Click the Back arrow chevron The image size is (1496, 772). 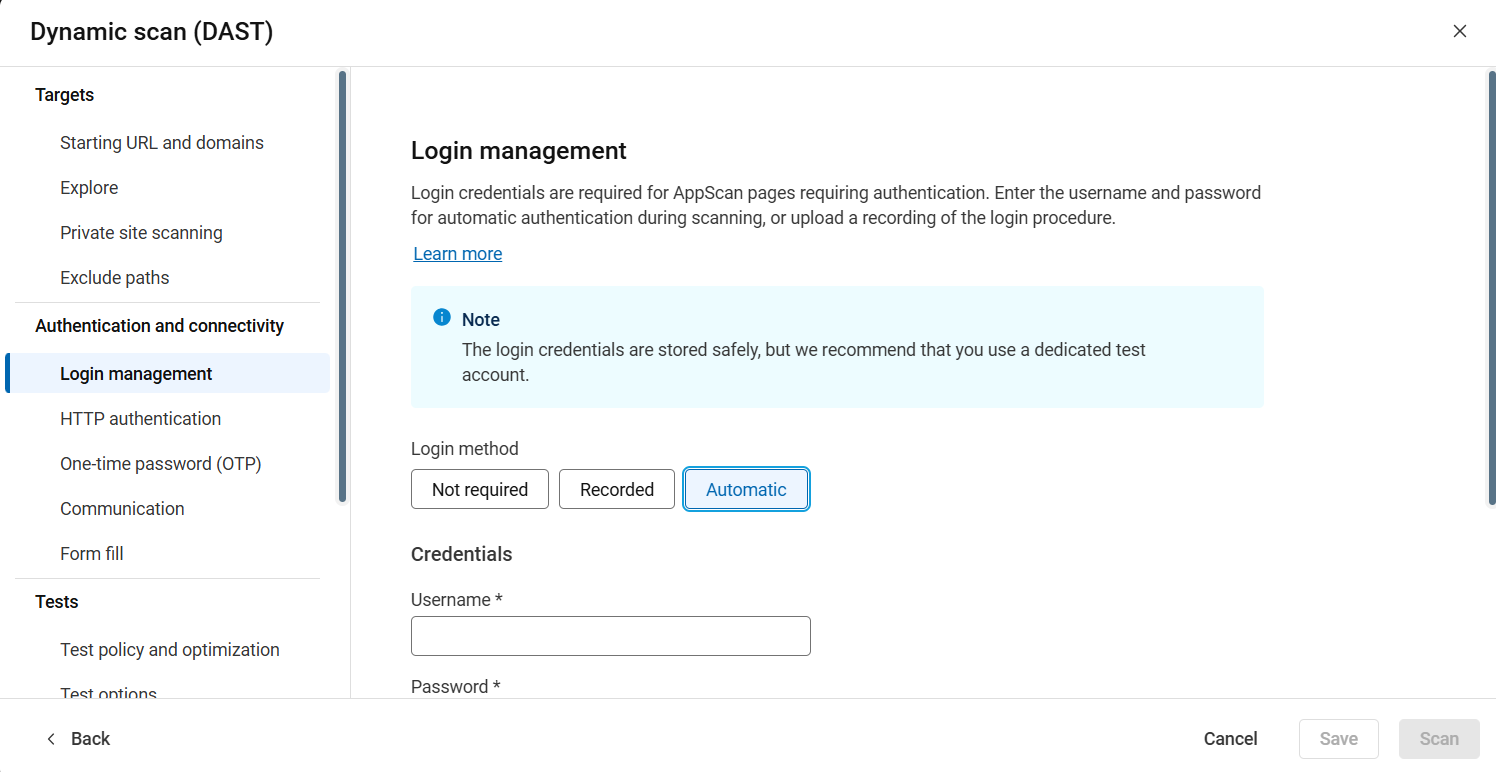click(52, 739)
